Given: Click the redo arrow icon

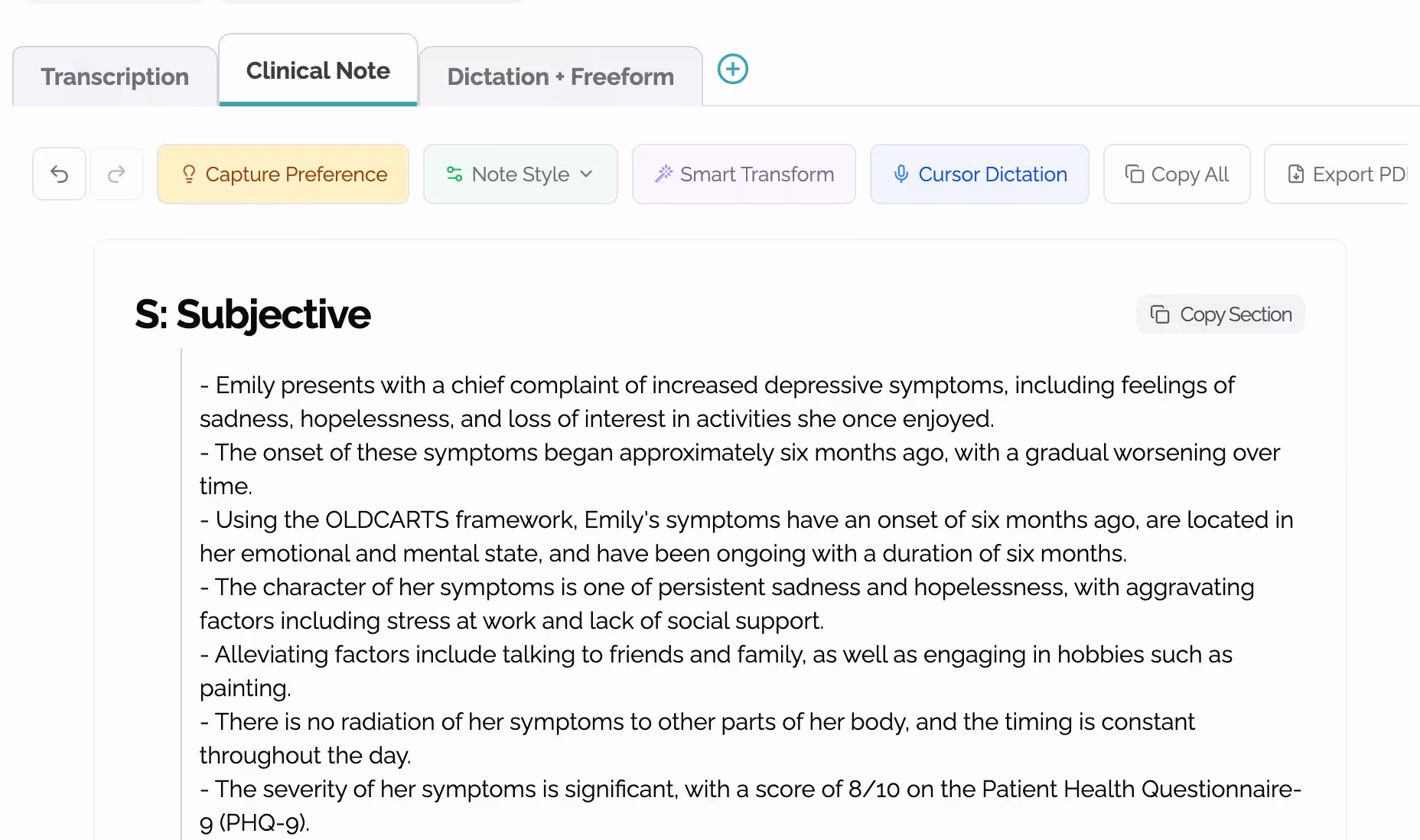Looking at the screenshot, I should 116,174.
